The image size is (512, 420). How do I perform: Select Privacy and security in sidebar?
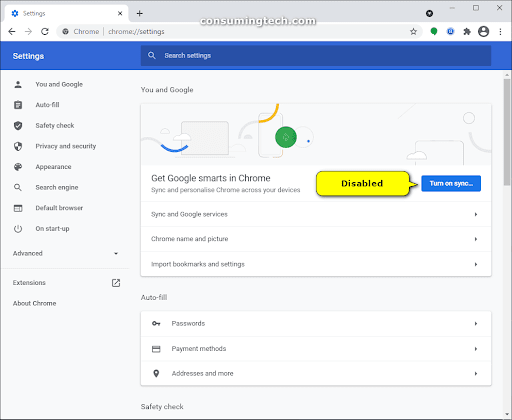[x=66, y=146]
